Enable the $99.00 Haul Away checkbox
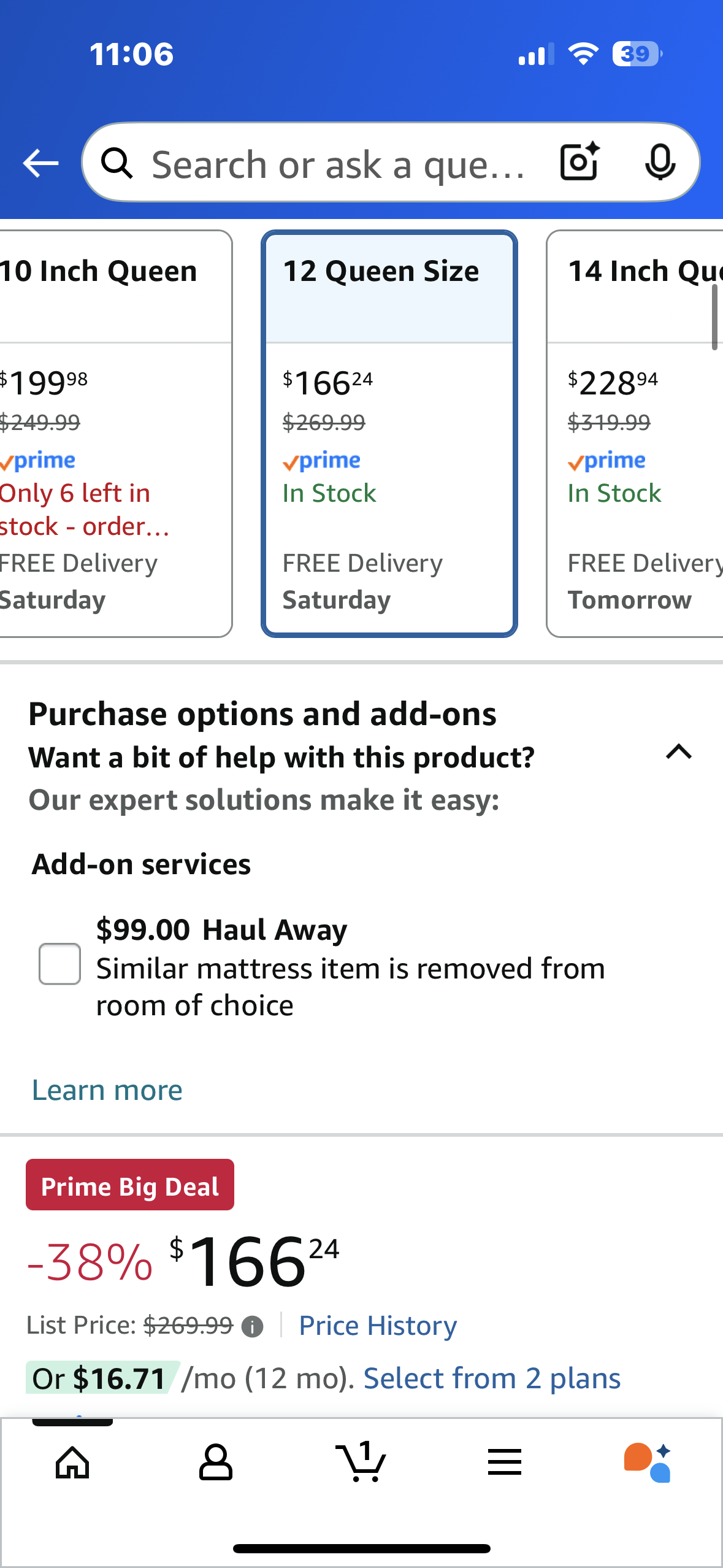This screenshot has height=1568, width=723. pyautogui.click(x=59, y=964)
